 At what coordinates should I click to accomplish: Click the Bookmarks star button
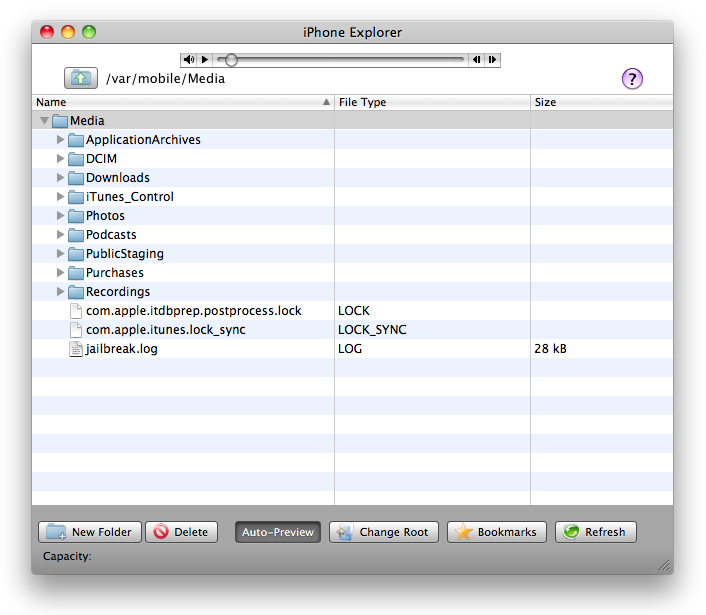tap(497, 532)
